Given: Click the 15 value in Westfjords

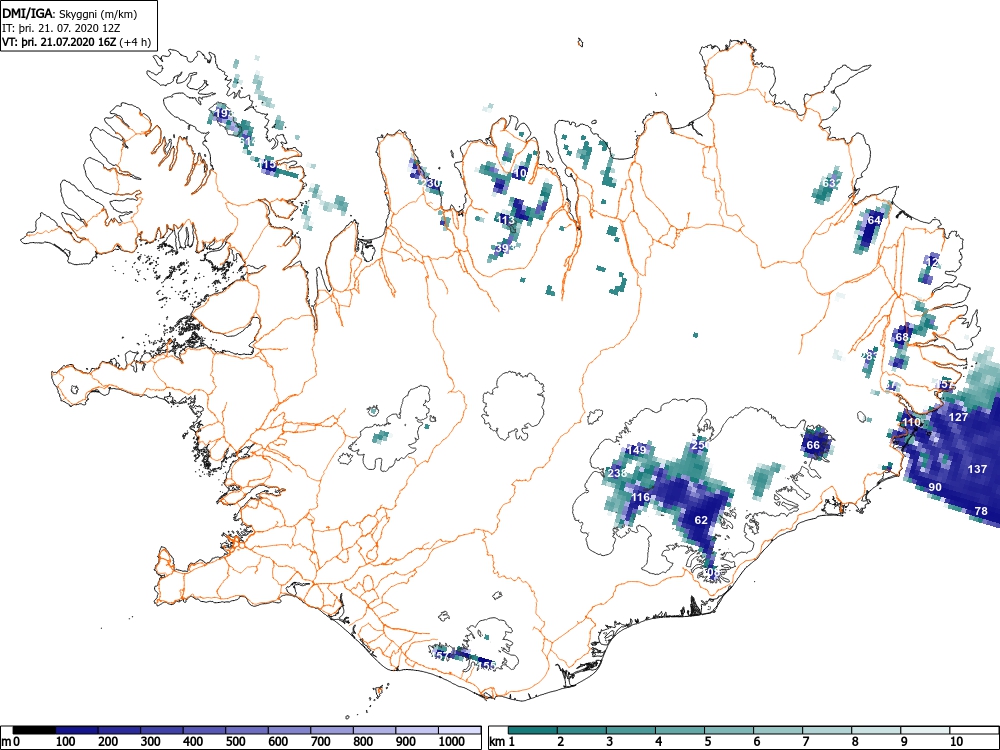Looking at the screenshot, I should click(269, 165).
